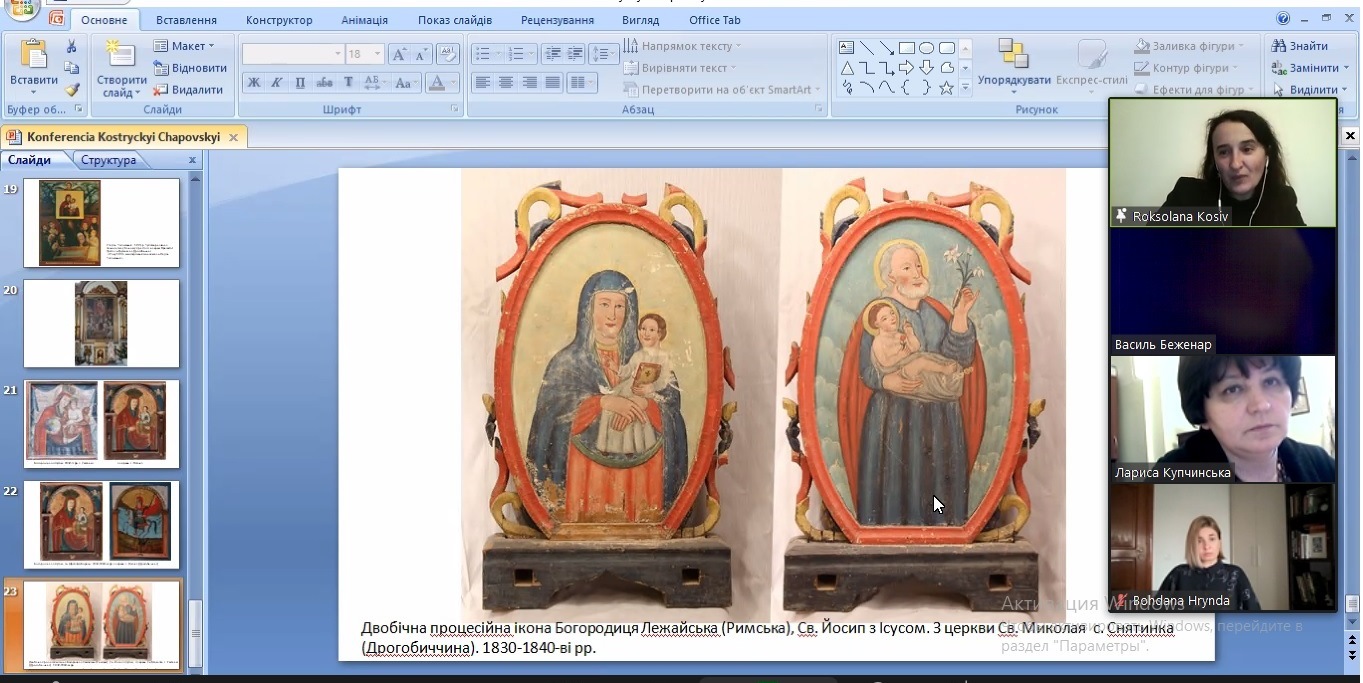The image size is (1363, 683).
Task: Select the triangle shape
Action: [x=846, y=68]
